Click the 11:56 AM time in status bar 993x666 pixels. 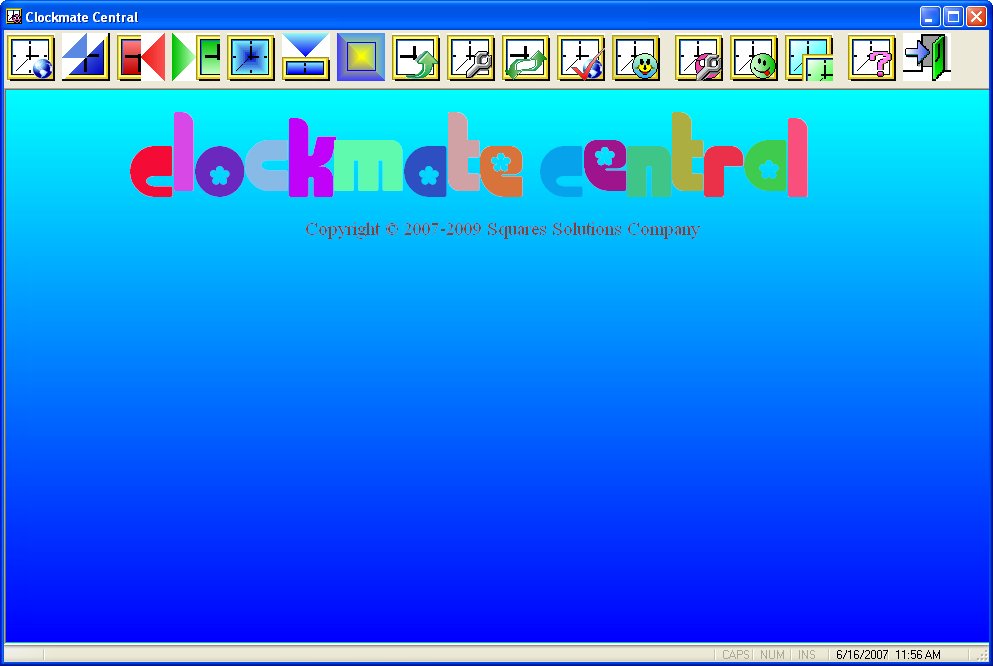918,655
